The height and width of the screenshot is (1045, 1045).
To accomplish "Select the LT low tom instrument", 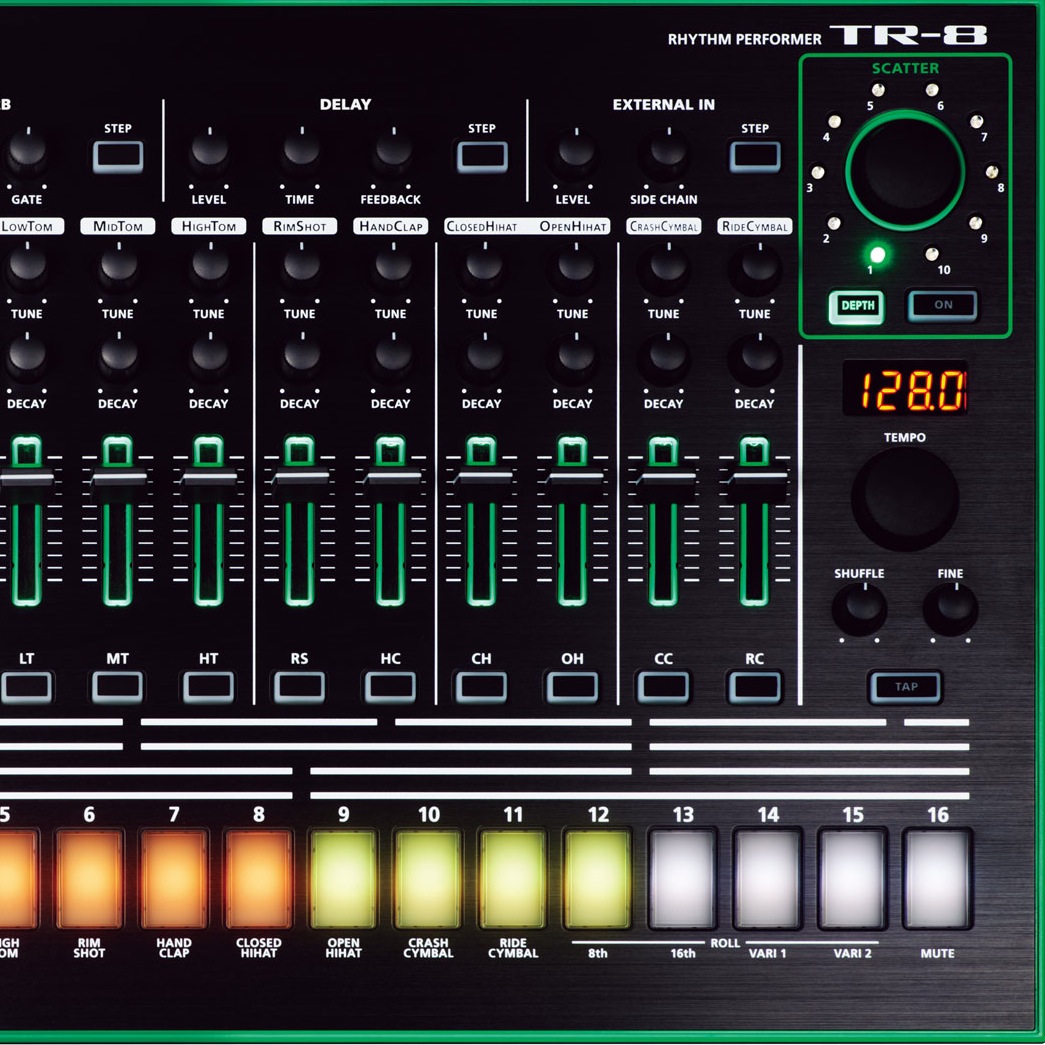I will tap(27, 685).
